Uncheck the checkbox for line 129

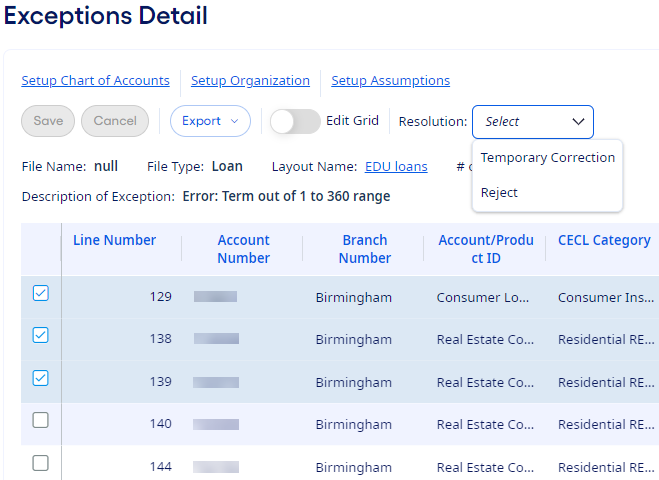tap(40, 294)
